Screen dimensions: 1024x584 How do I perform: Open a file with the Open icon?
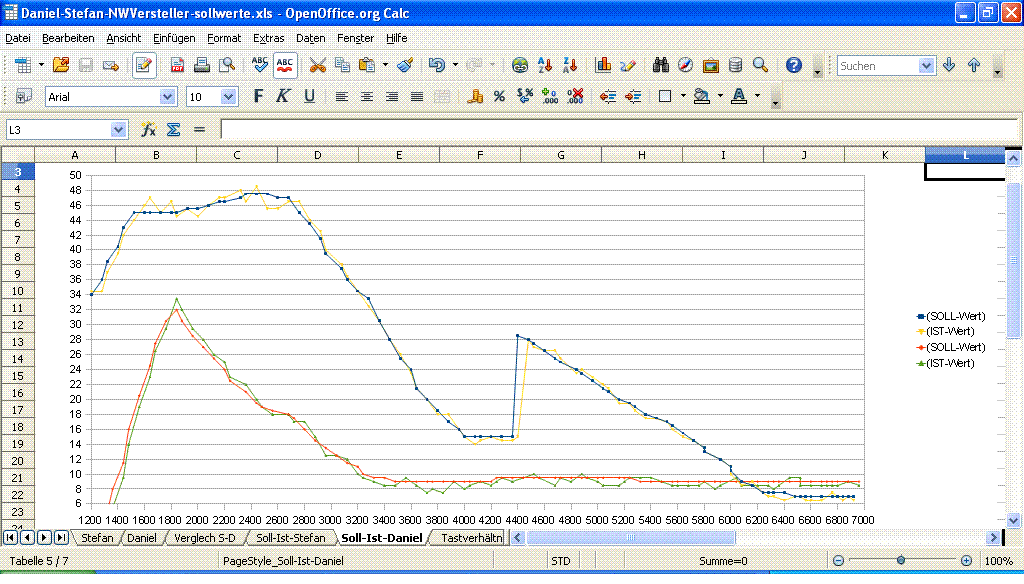[61, 65]
